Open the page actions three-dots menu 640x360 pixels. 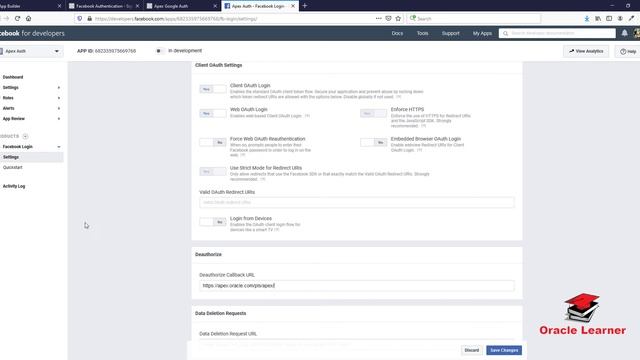(x=378, y=19)
